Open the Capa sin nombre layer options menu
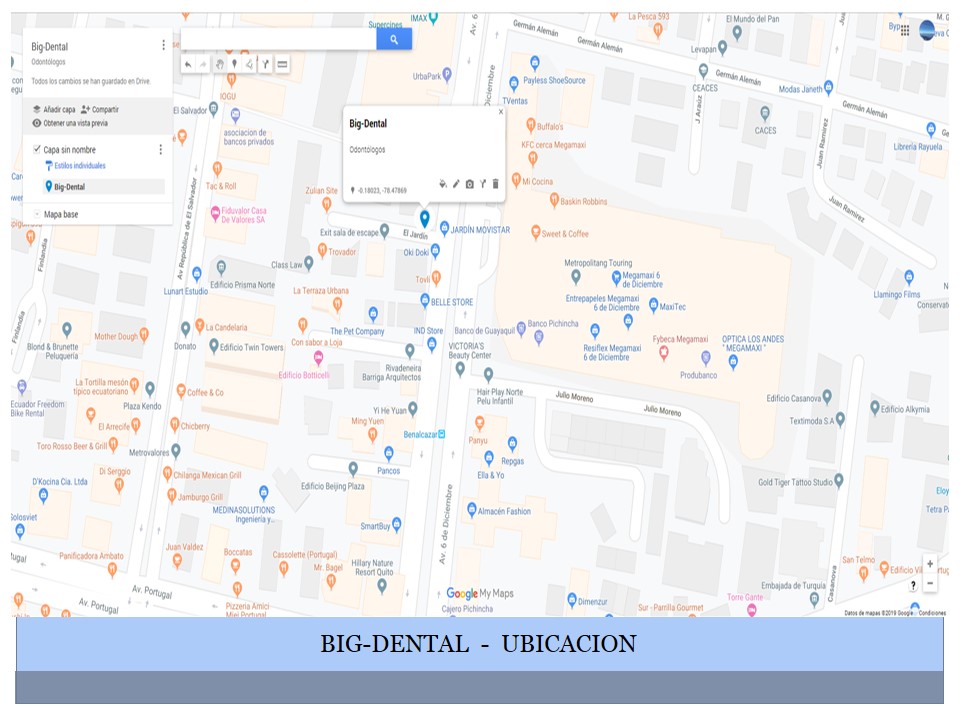This screenshot has width=960, height=720. [160, 149]
